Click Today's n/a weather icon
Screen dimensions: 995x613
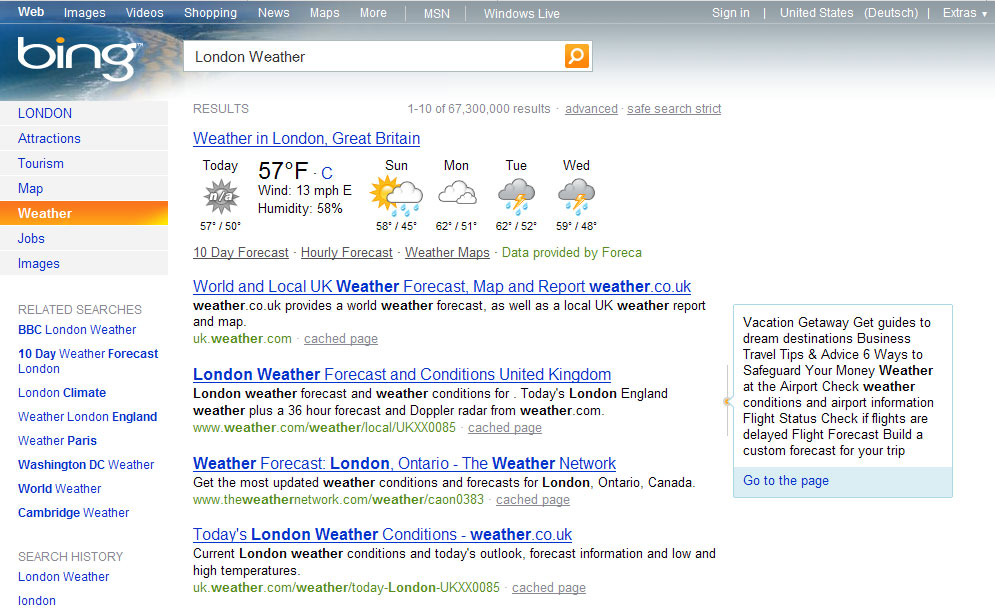pos(221,196)
